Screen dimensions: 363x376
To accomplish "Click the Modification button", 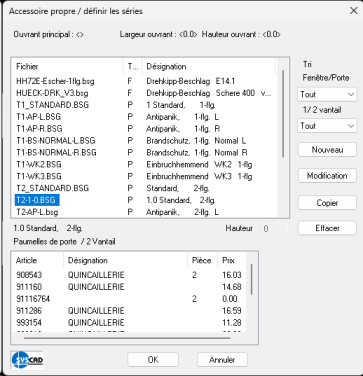I will pos(327,176).
